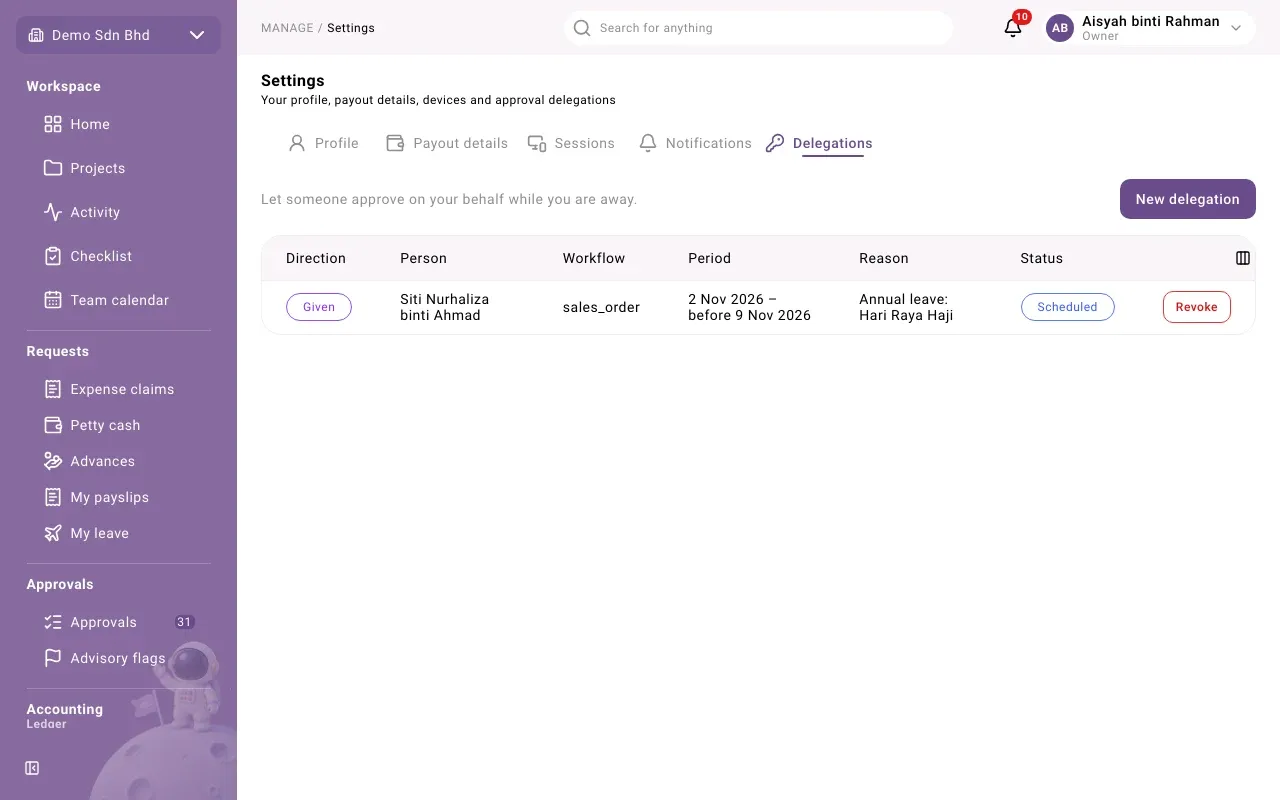Open the user account menu chevron
This screenshot has height=800, width=1280.
[x=1236, y=28]
